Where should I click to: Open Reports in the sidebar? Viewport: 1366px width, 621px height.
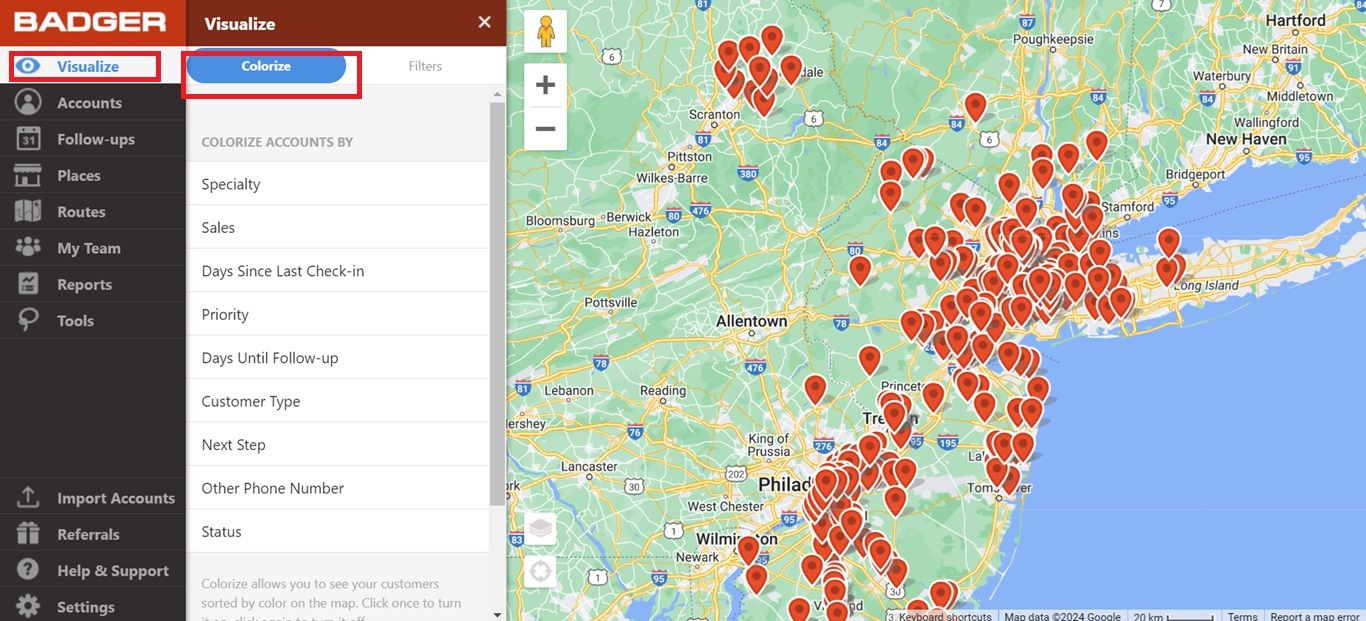93,284
